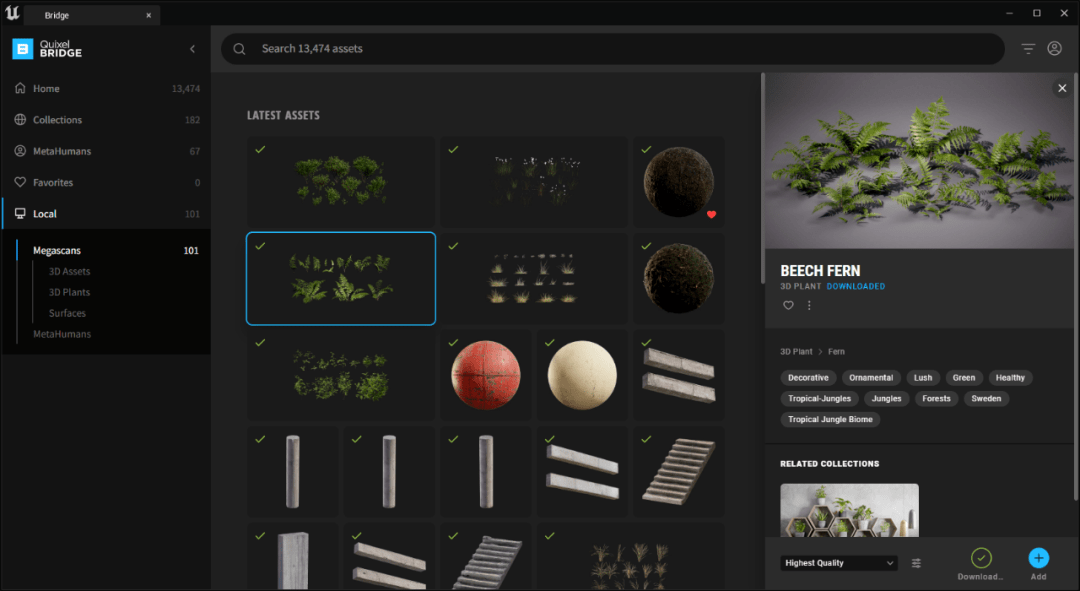Image resolution: width=1080 pixels, height=591 pixels.
Task: Click the download settings sliders icon
Action: (916, 562)
